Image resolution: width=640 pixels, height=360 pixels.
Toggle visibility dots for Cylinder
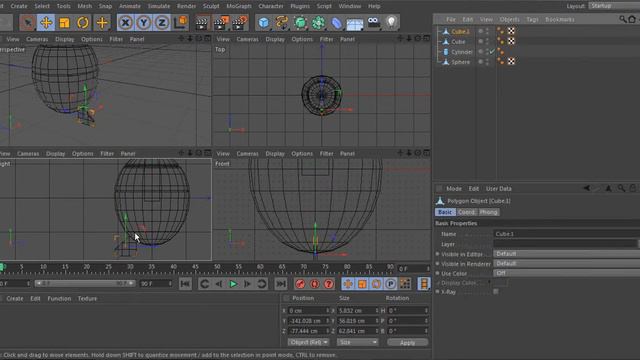(487, 52)
